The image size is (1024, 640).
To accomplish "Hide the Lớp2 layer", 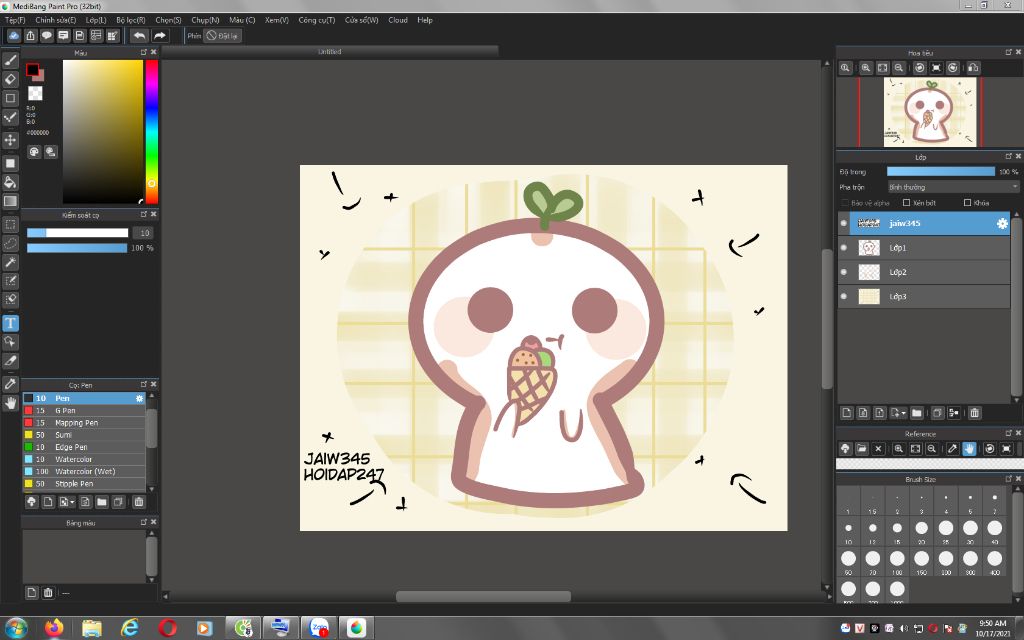I will pyautogui.click(x=844, y=272).
